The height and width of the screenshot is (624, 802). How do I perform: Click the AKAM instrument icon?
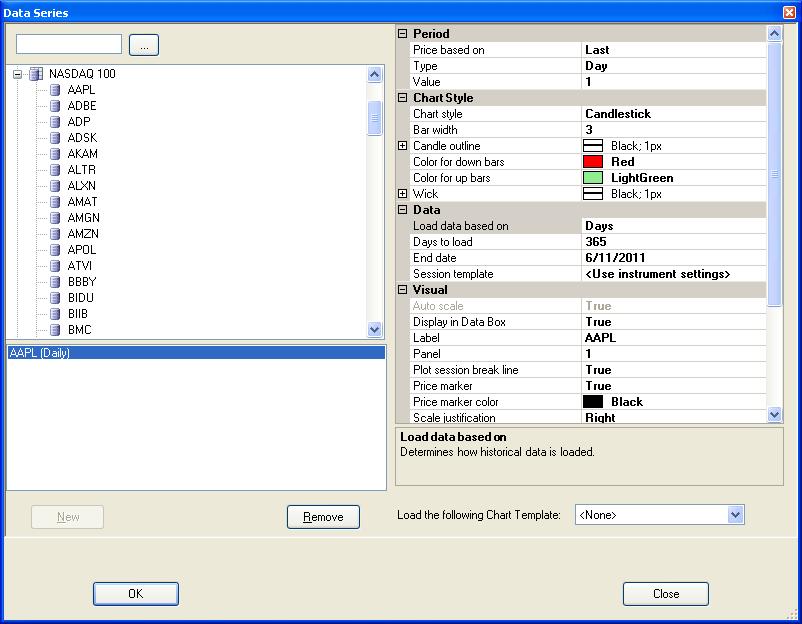pyautogui.click(x=55, y=154)
